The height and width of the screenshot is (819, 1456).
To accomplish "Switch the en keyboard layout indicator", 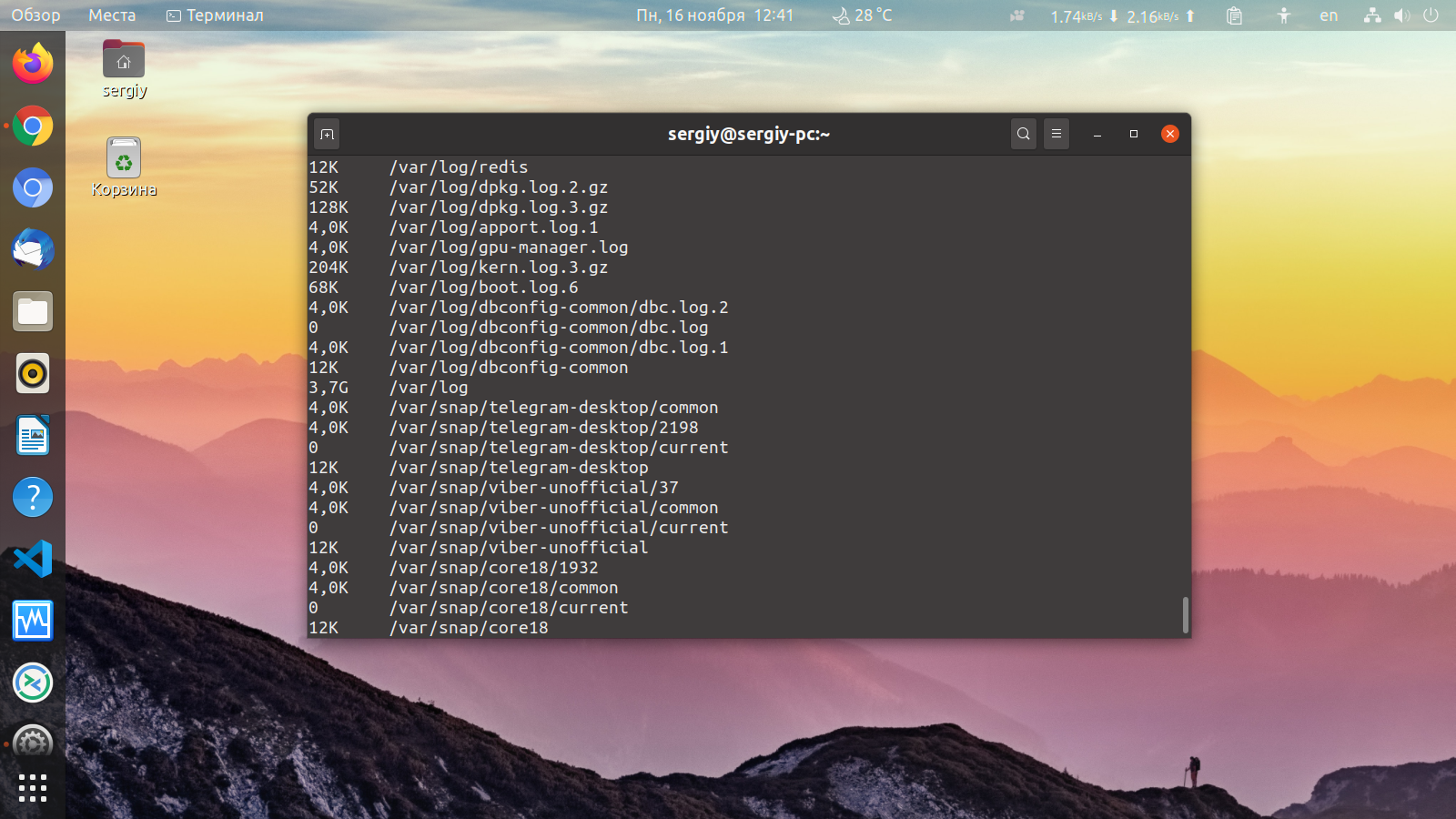I will (1329, 15).
